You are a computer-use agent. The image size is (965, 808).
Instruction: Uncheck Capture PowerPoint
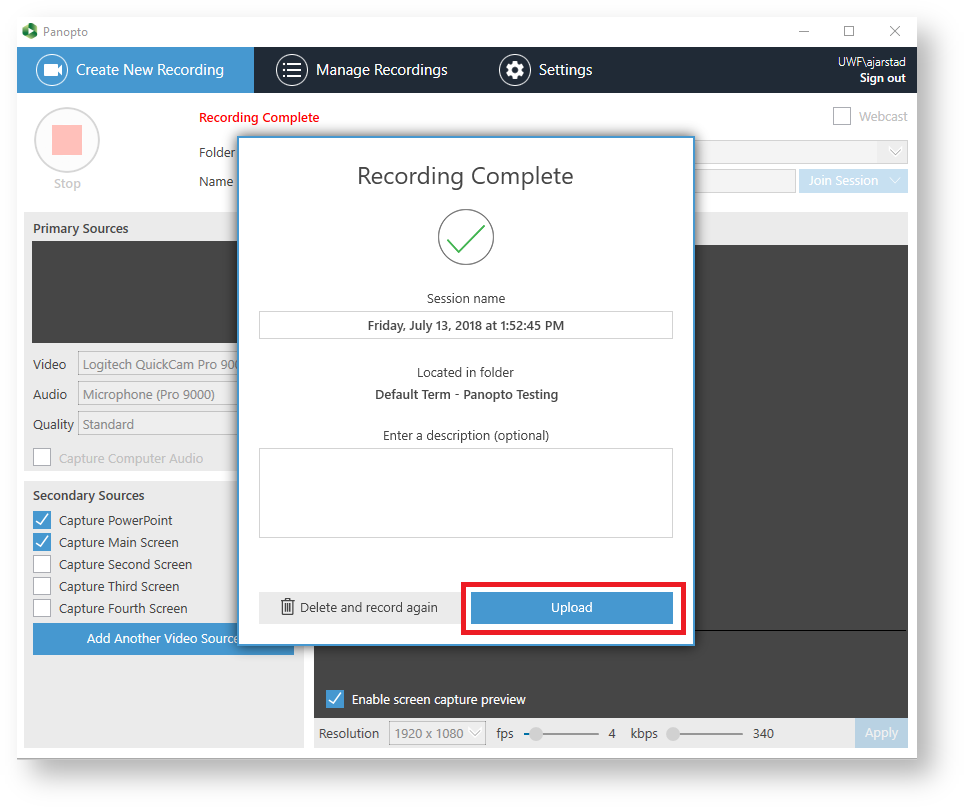click(42, 520)
